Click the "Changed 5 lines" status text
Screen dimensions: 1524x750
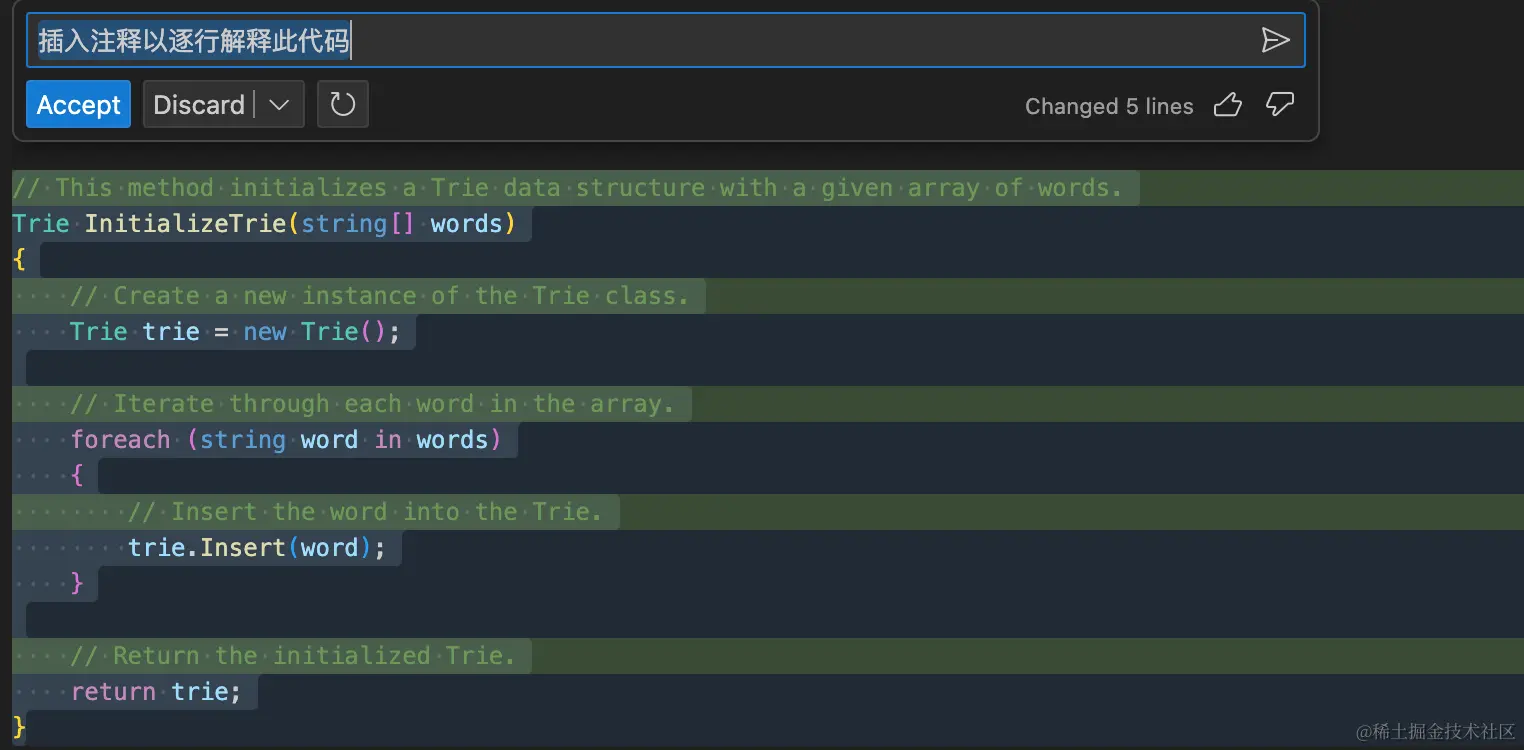coord(1109,107)
